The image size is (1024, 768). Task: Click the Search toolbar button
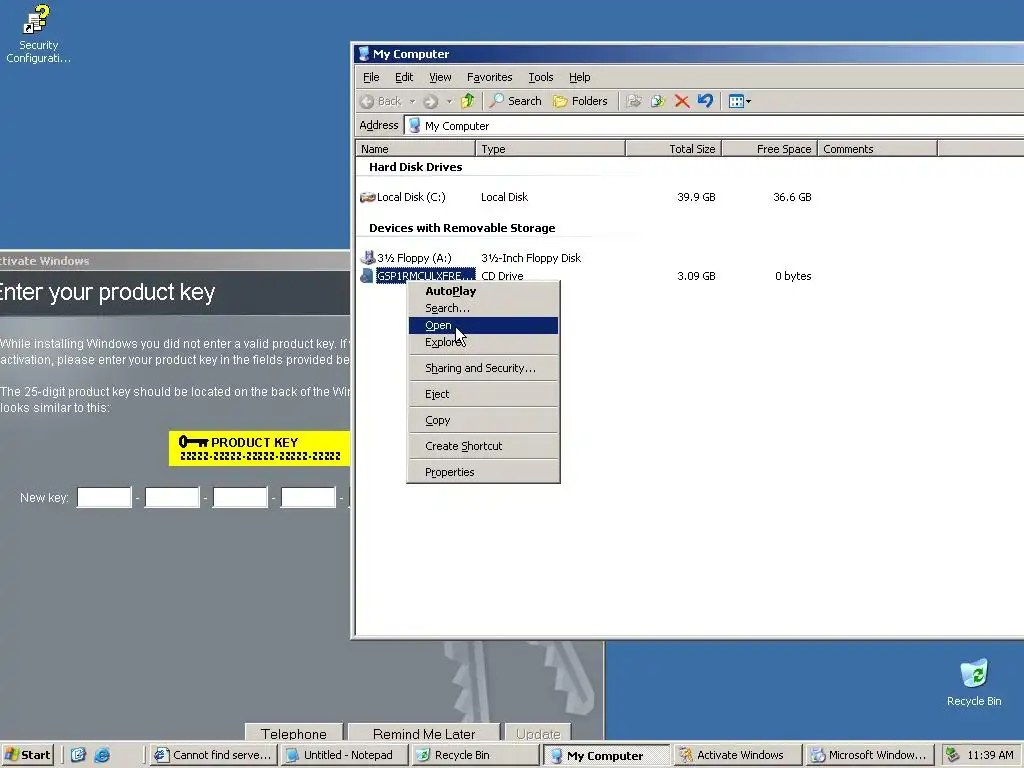point(516,101)
